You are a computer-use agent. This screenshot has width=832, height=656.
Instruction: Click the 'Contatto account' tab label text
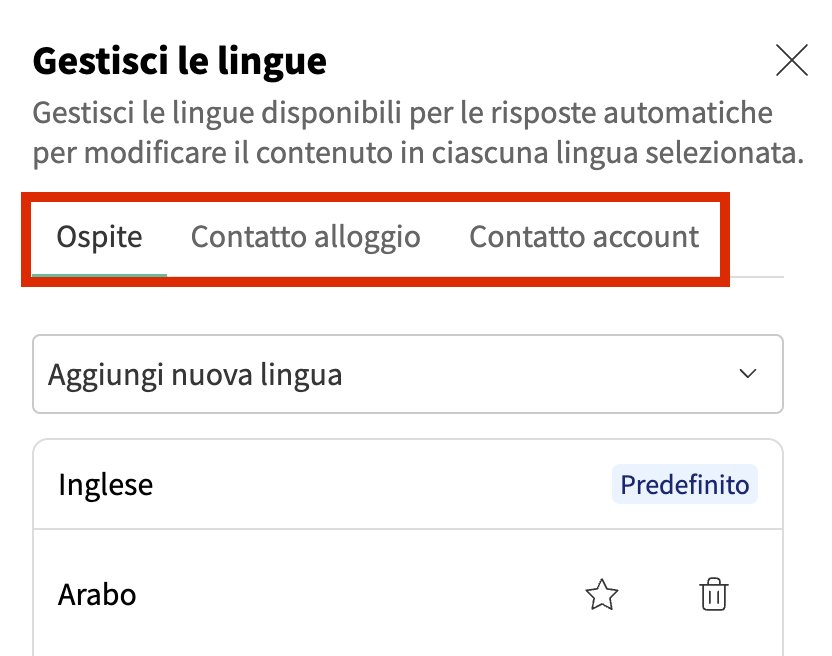click(584, 238)
